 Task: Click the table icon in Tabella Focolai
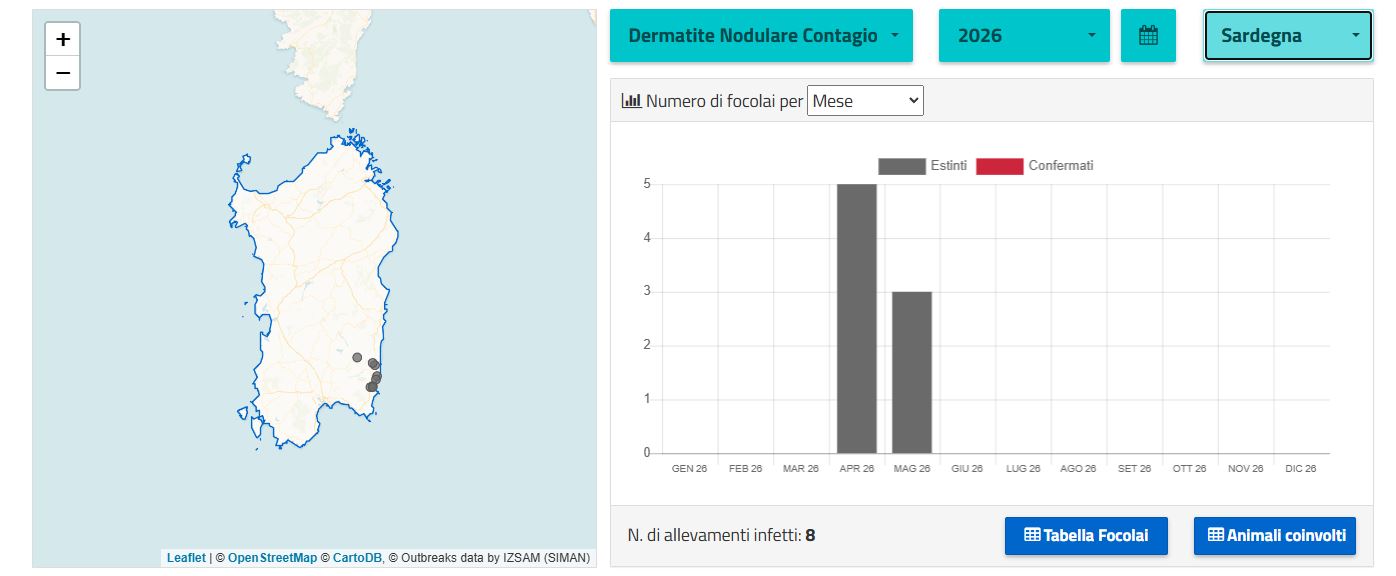1032,535
